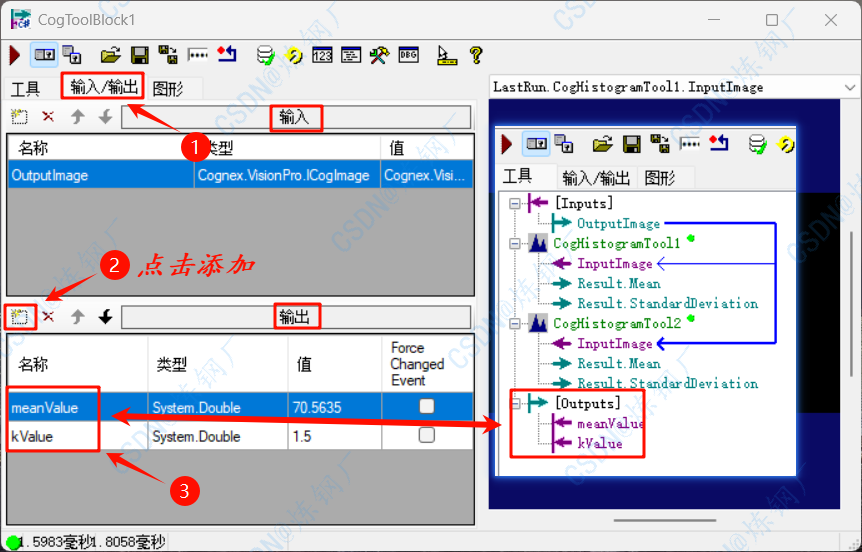
Task: Click the hammer and wrench tools icon
Action: coord(379,55)
